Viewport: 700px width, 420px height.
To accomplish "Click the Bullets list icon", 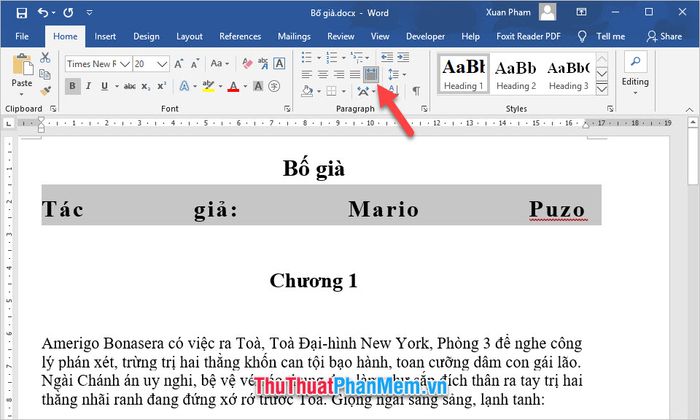I will [x=306, y=57].
